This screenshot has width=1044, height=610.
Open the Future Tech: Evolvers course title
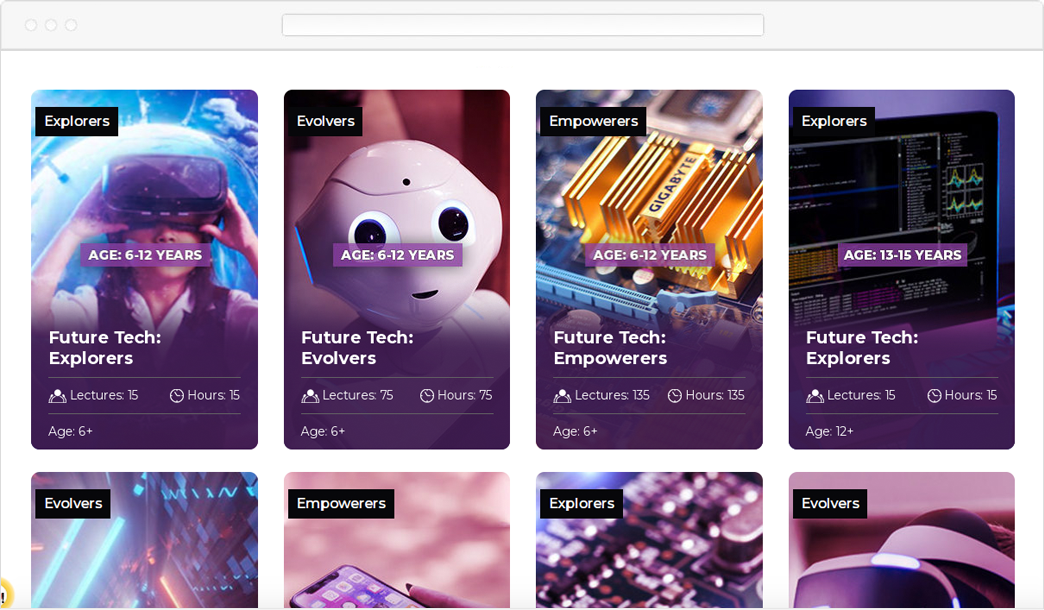[x=357, y=348]
